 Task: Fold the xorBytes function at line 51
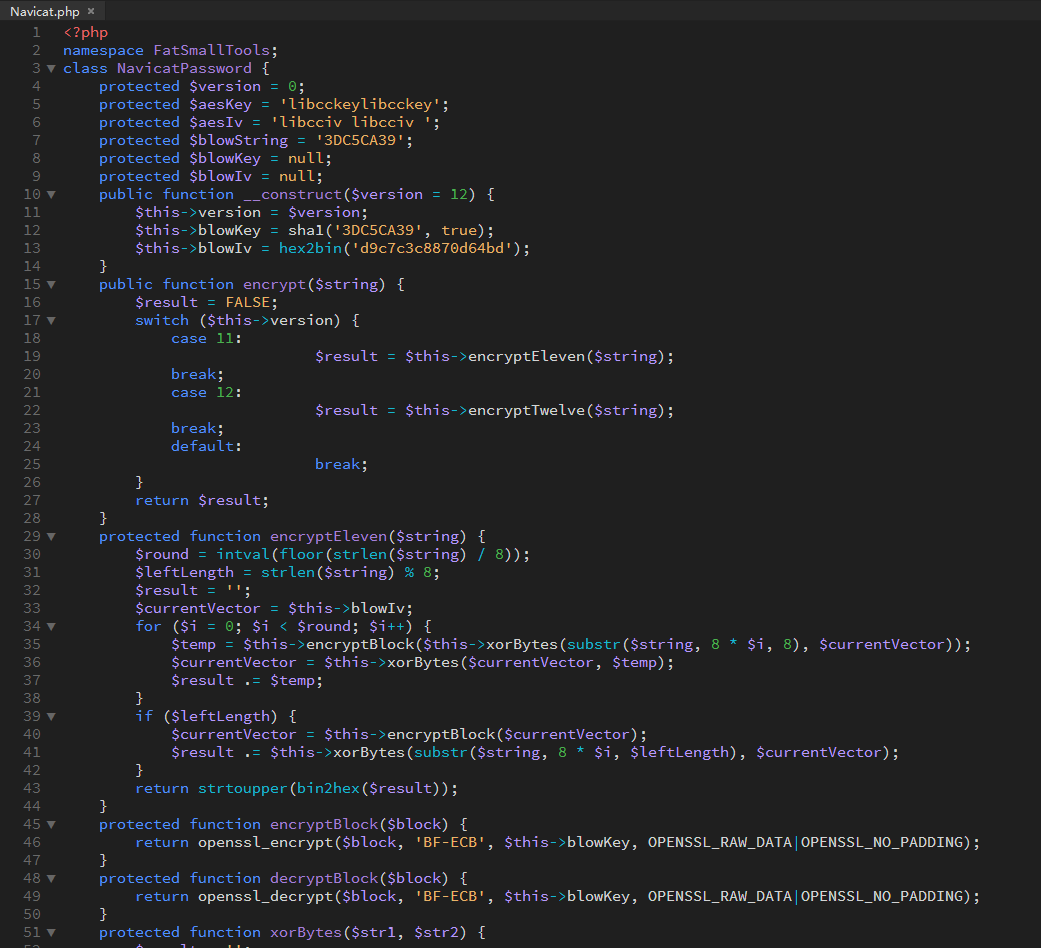[x=51, y=932]
